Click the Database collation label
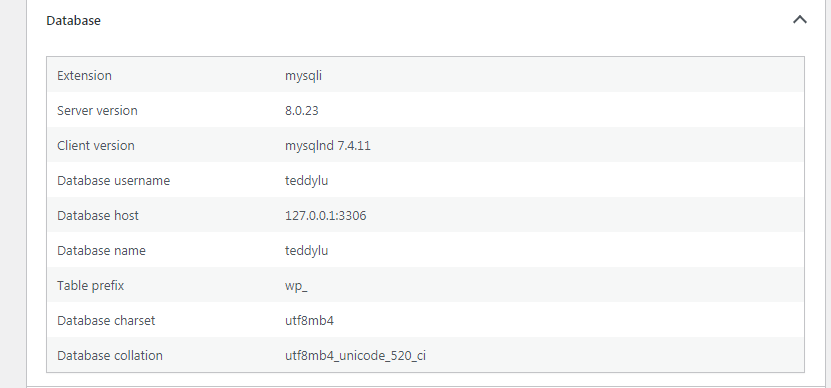The image size is (831, 388). (110, 355)
